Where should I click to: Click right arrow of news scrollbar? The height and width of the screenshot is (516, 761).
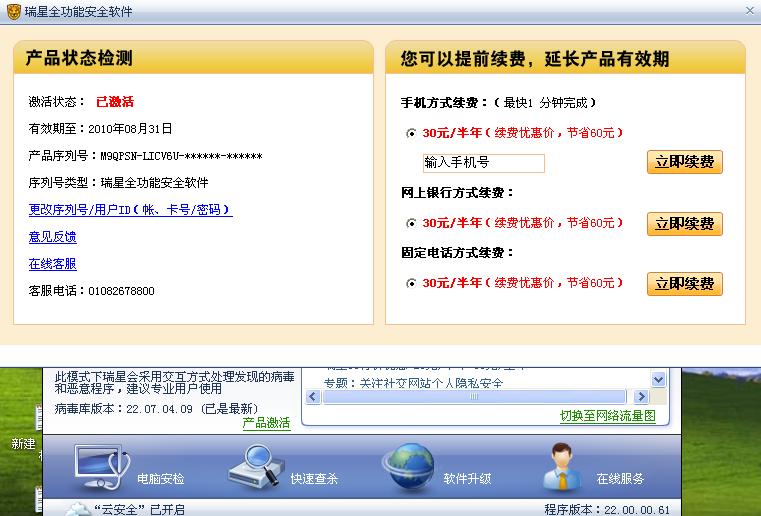click(641, 397)
